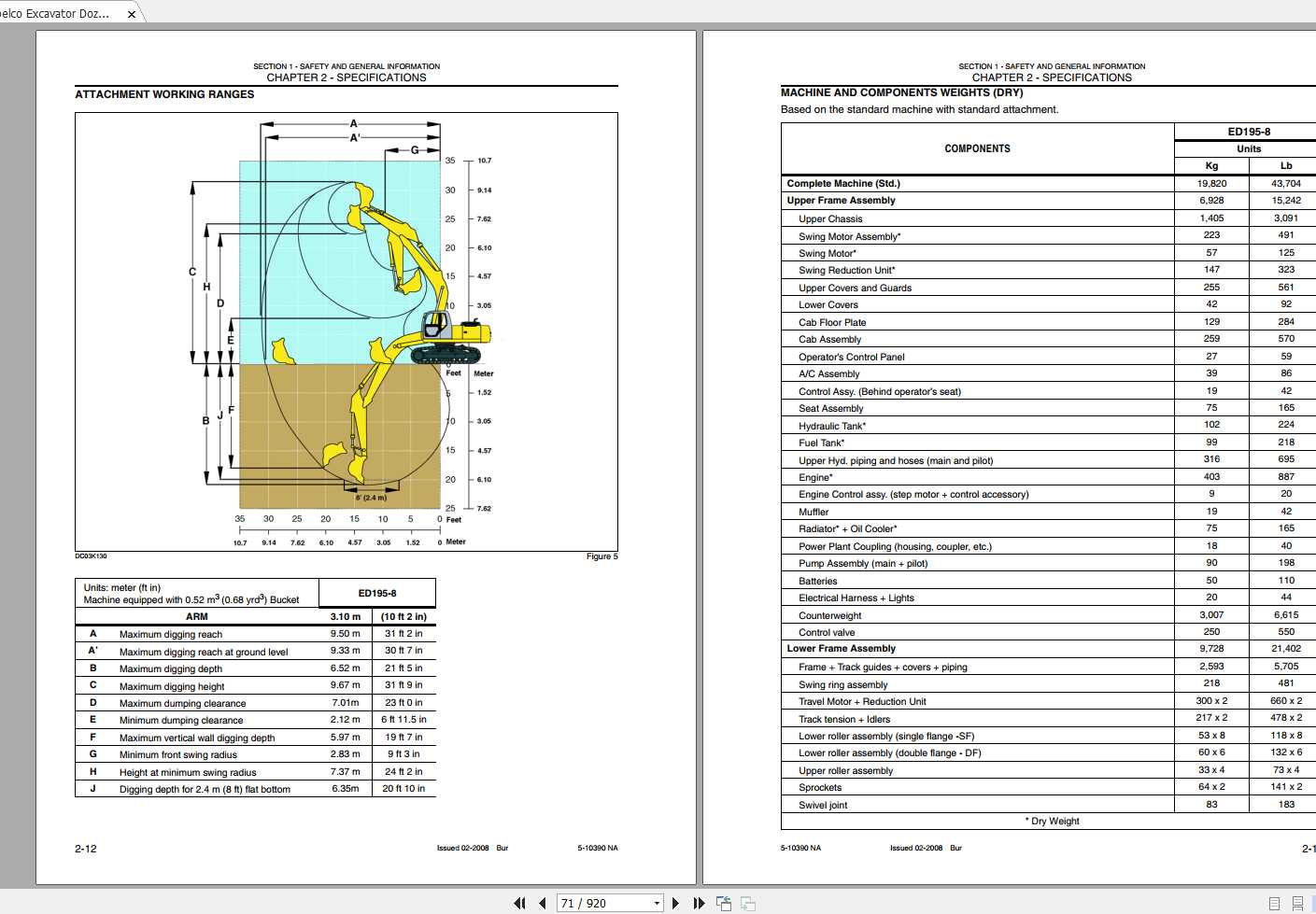The width and height of the screenshot is (1316, 914).
Task: Click the Radiator* + Oil Cooler* row
Action: coord(1048,528)
